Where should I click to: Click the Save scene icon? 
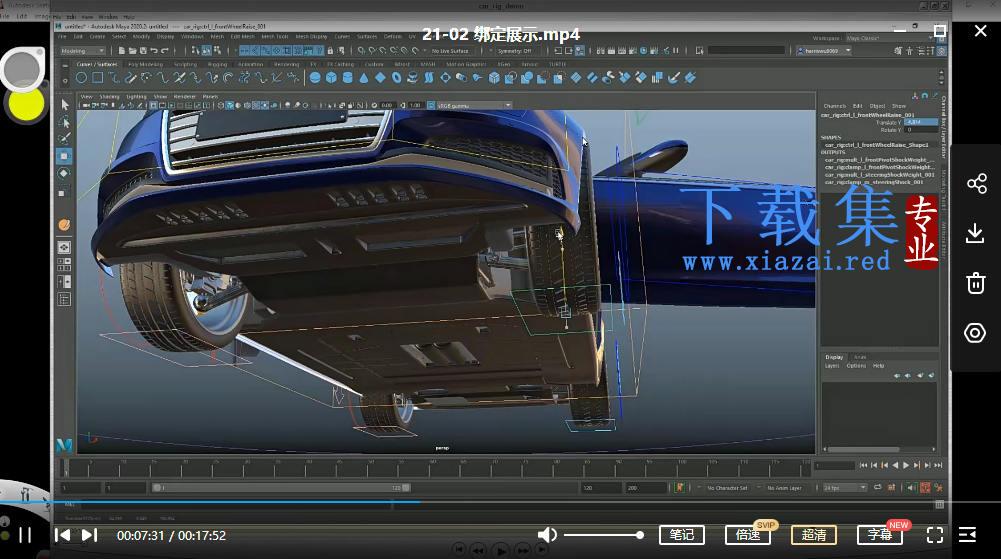143,50
